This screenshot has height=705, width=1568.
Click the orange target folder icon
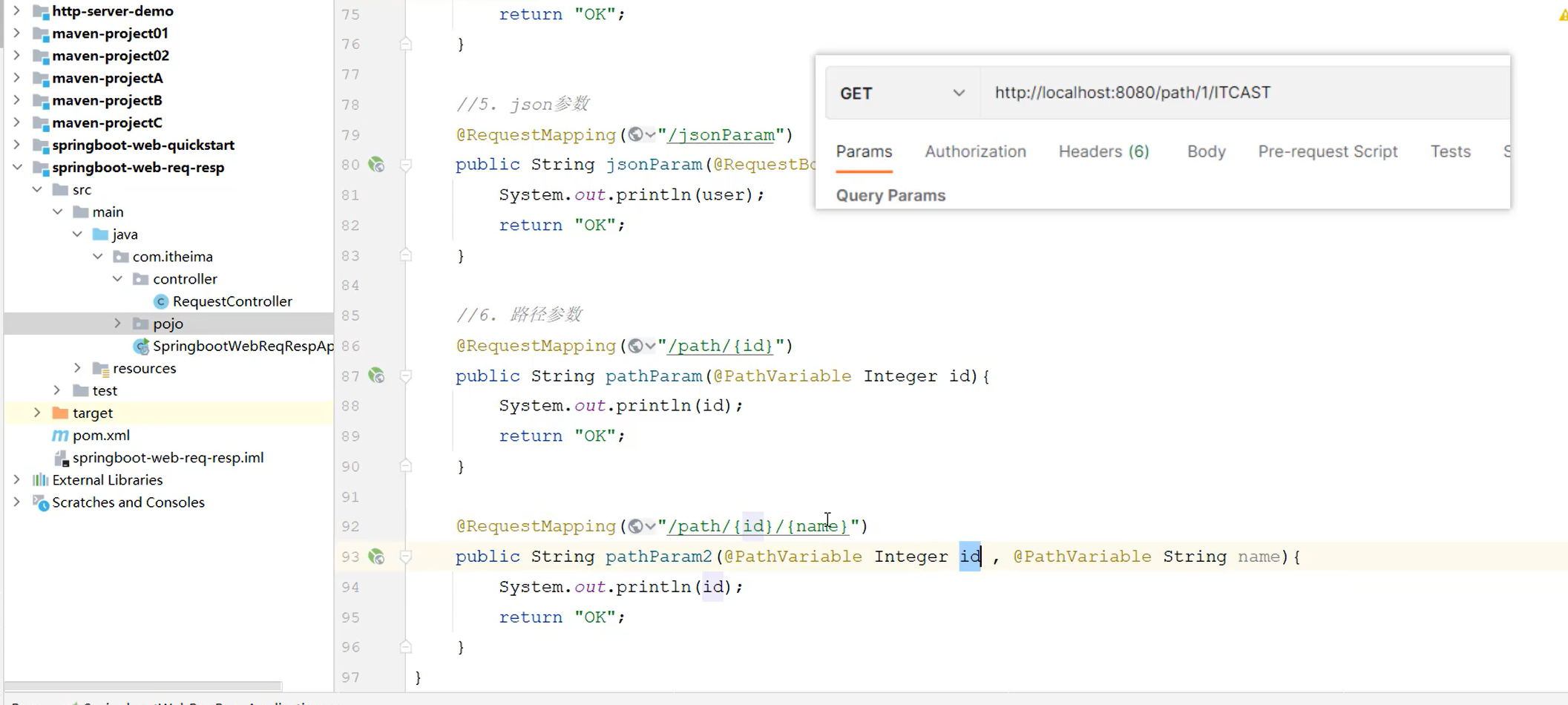click(x=61, y=413)
